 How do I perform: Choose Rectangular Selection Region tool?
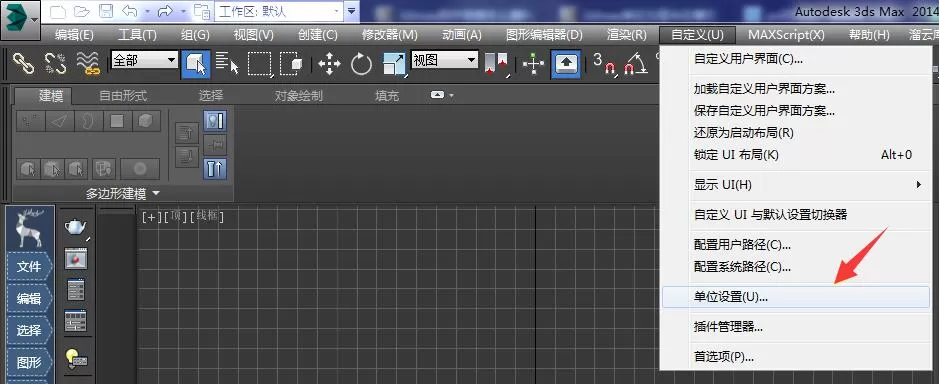coord(260,64)
